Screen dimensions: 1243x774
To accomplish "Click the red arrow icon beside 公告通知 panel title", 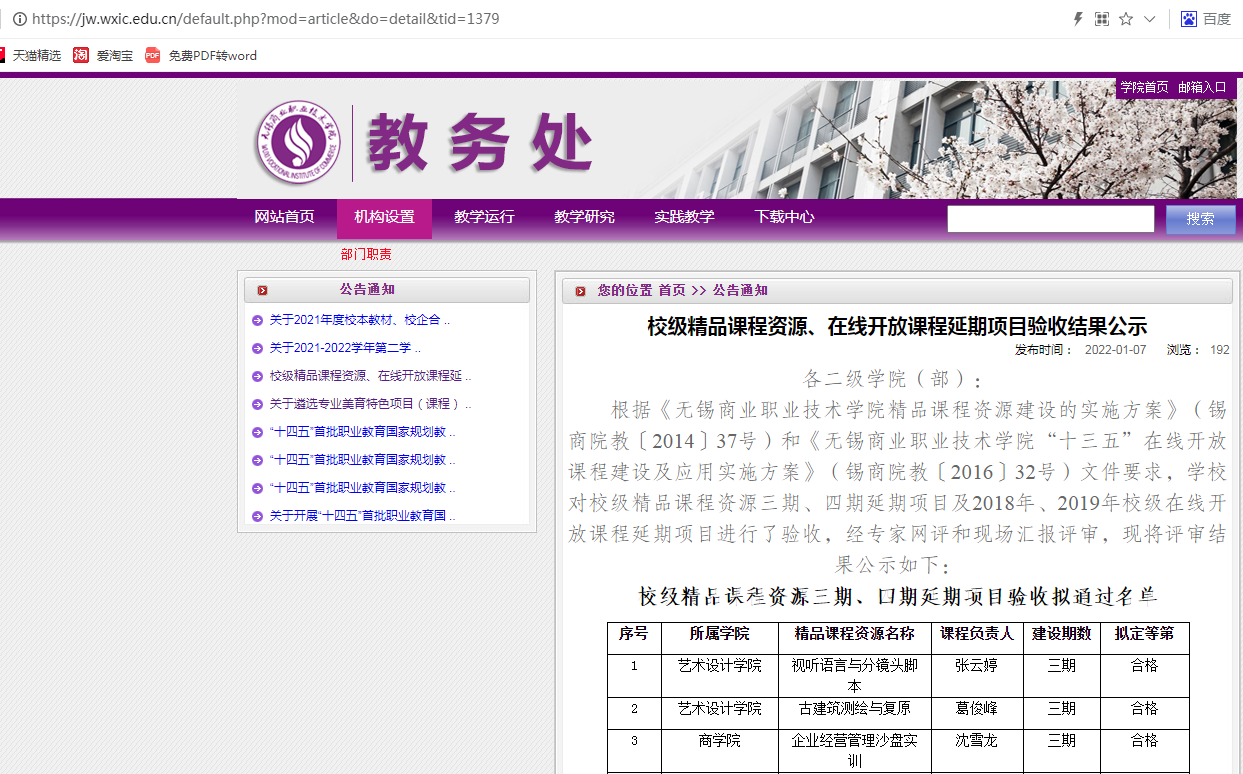I will pos(262,290).
